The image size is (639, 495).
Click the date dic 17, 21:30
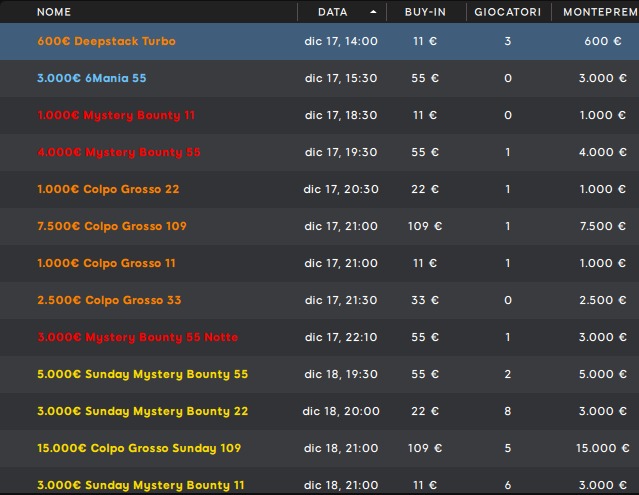click(341, 300)
